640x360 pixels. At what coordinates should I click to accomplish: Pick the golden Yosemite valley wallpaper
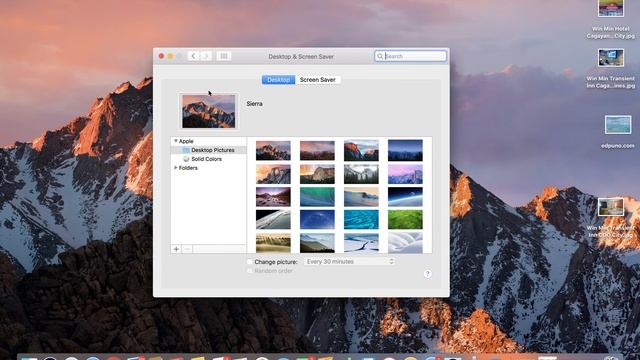pos(317,174)
